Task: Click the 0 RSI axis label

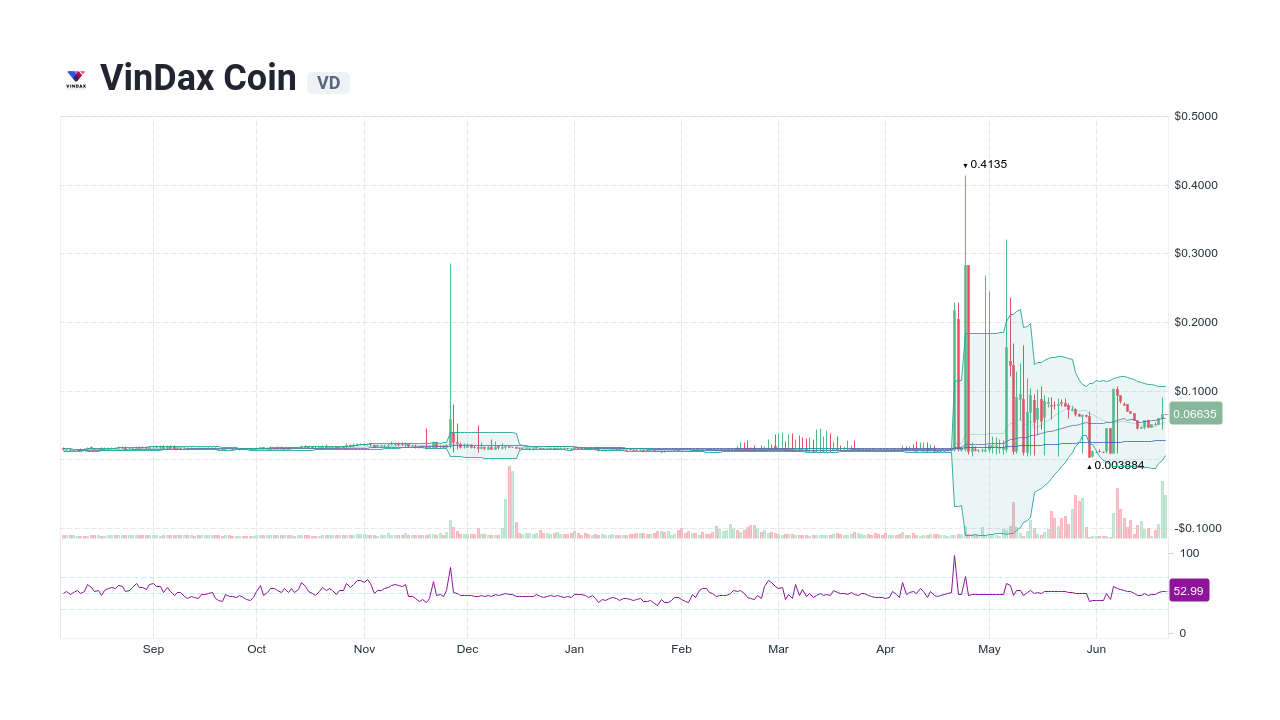Action: coord(1183,633)
